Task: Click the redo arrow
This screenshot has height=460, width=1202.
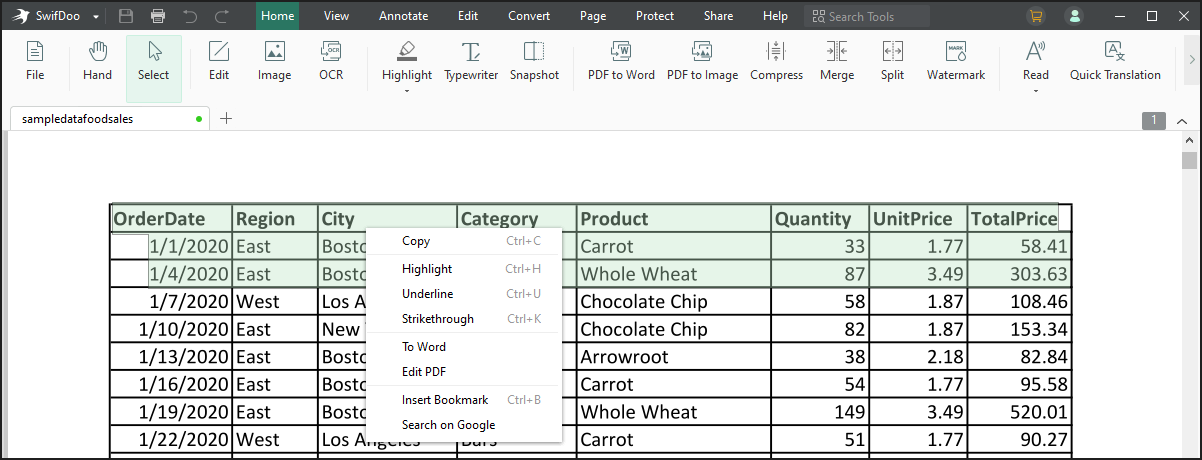Action: (221, 16)
